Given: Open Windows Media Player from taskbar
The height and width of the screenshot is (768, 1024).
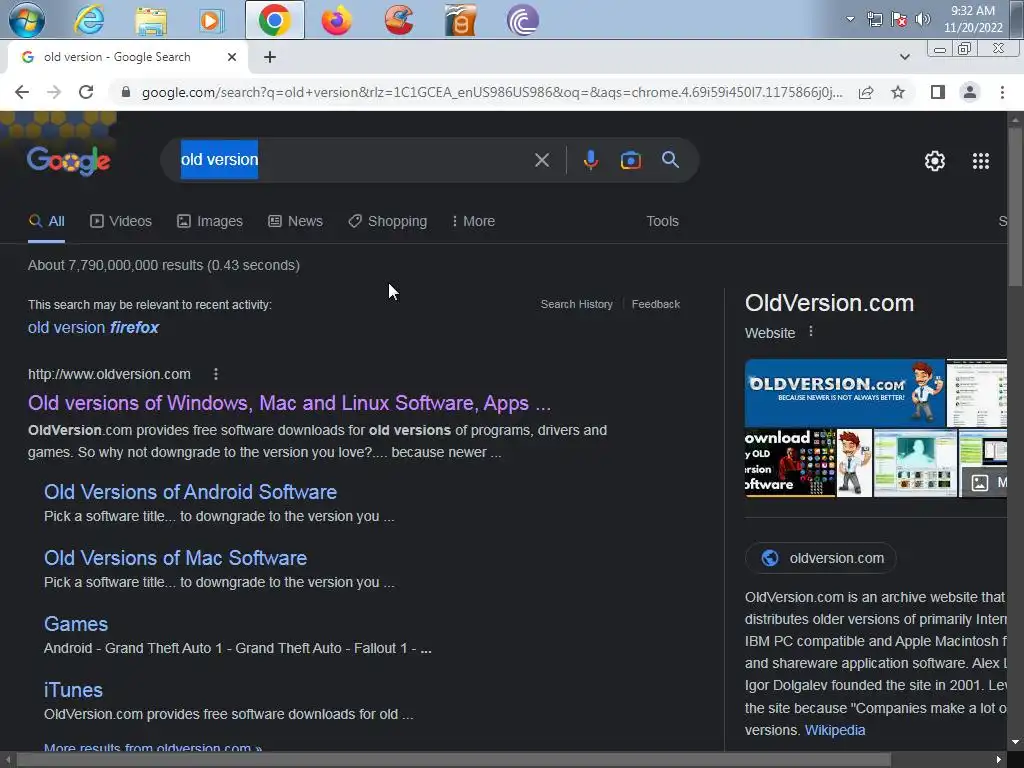Looking at the screenshot, I should pos(212,20).
